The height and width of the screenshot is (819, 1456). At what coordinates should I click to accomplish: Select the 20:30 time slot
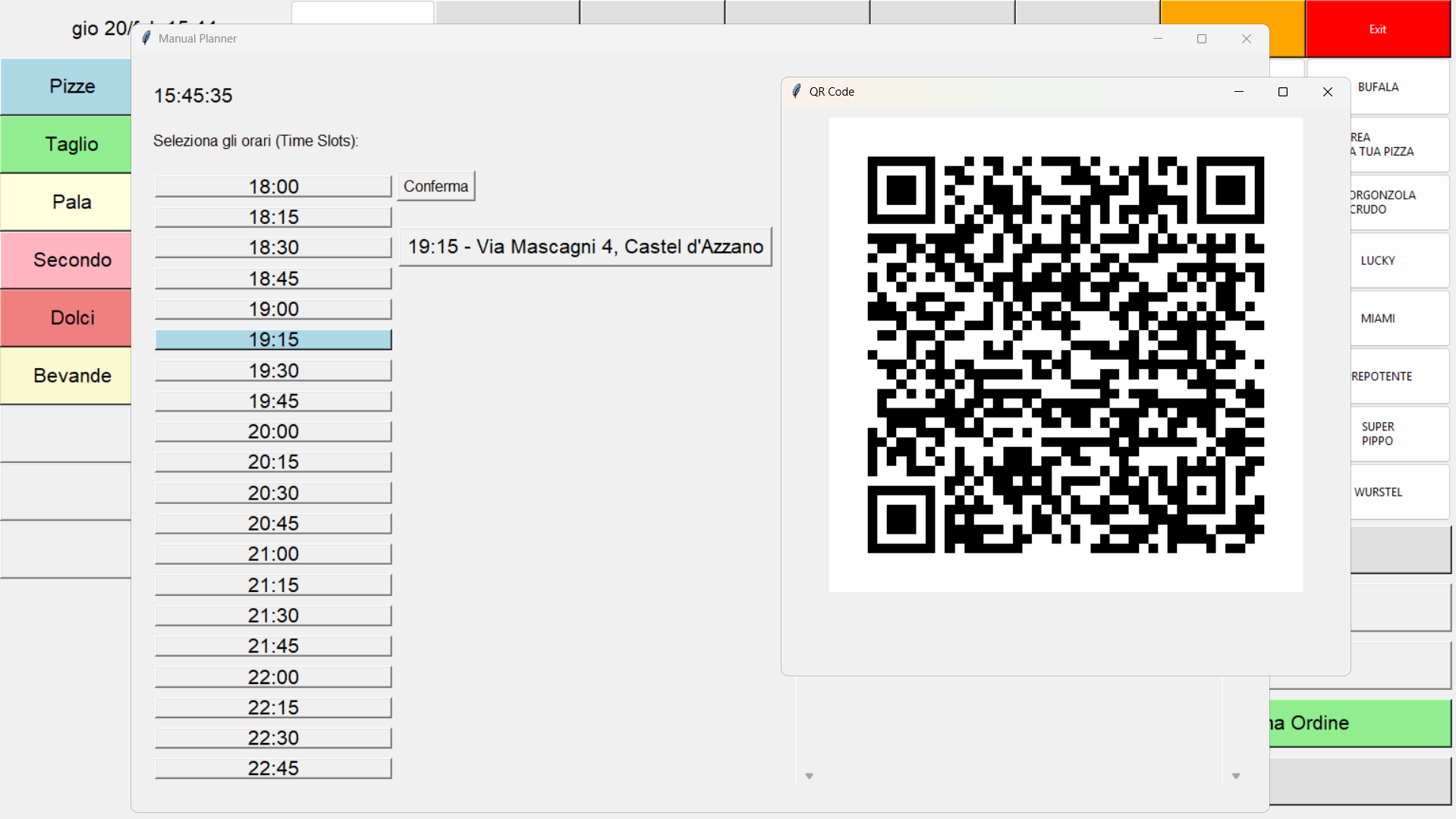[x=273, y=493]
